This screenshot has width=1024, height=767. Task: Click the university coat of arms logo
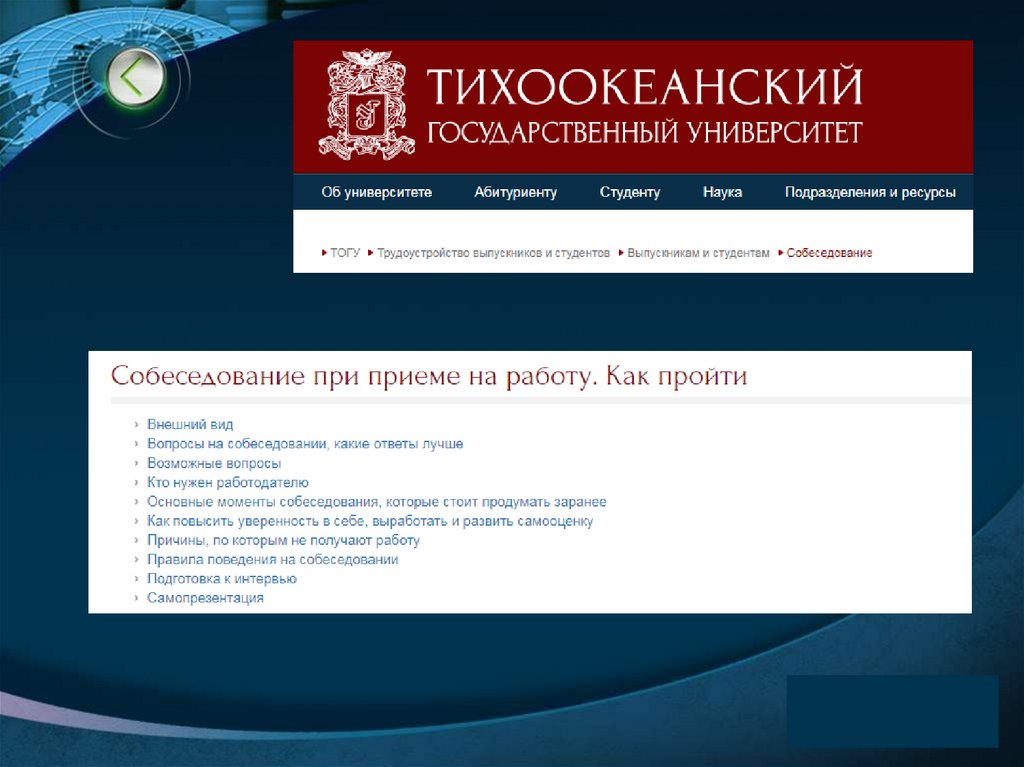coord(366,104)
